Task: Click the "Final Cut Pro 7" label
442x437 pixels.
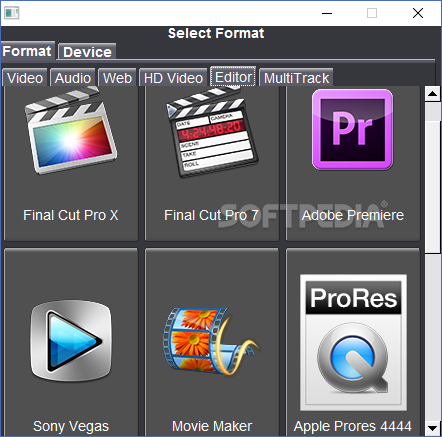Action: (211, 215)
